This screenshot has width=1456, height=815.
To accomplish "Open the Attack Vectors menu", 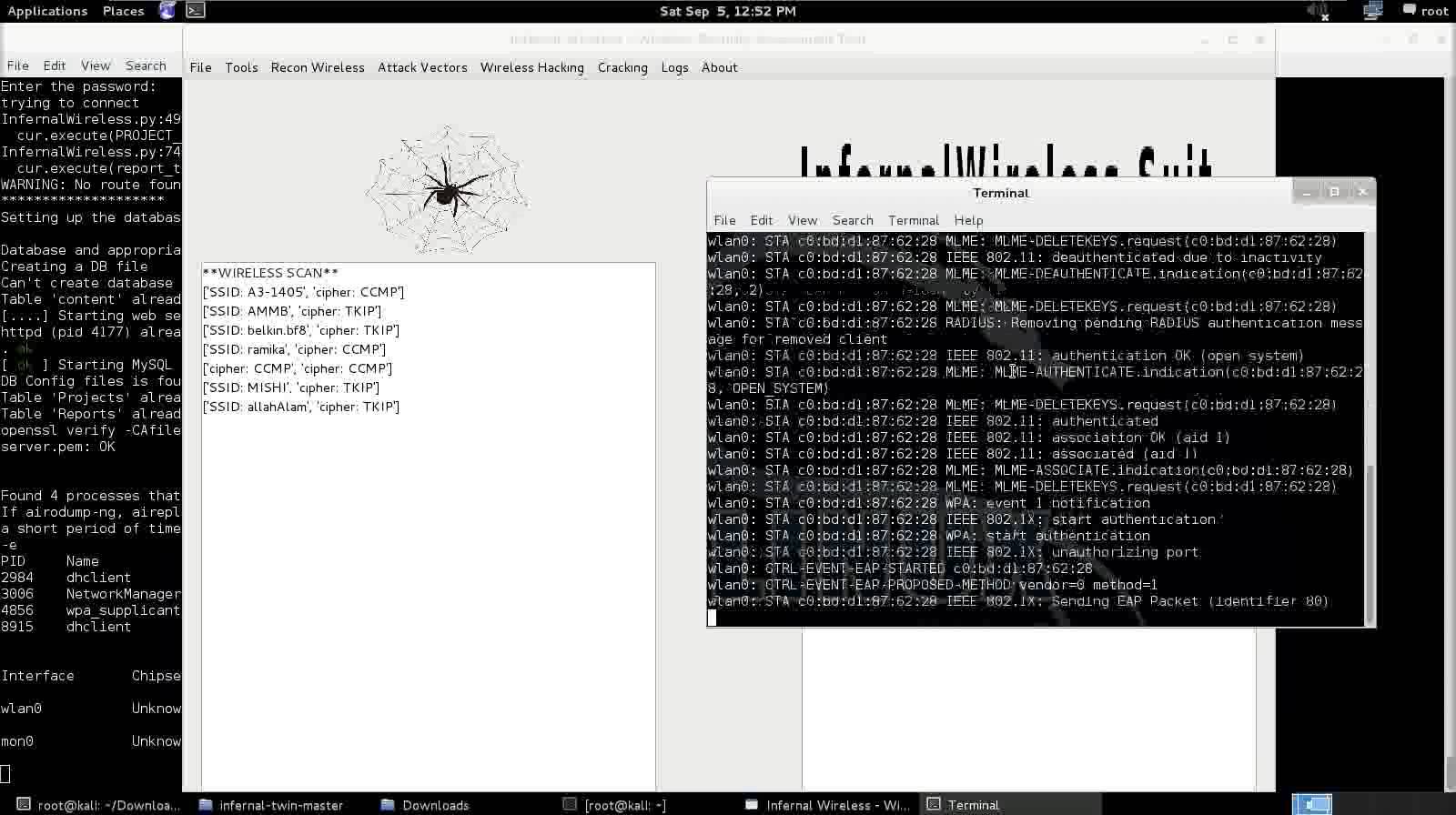I will pos(422,67).
